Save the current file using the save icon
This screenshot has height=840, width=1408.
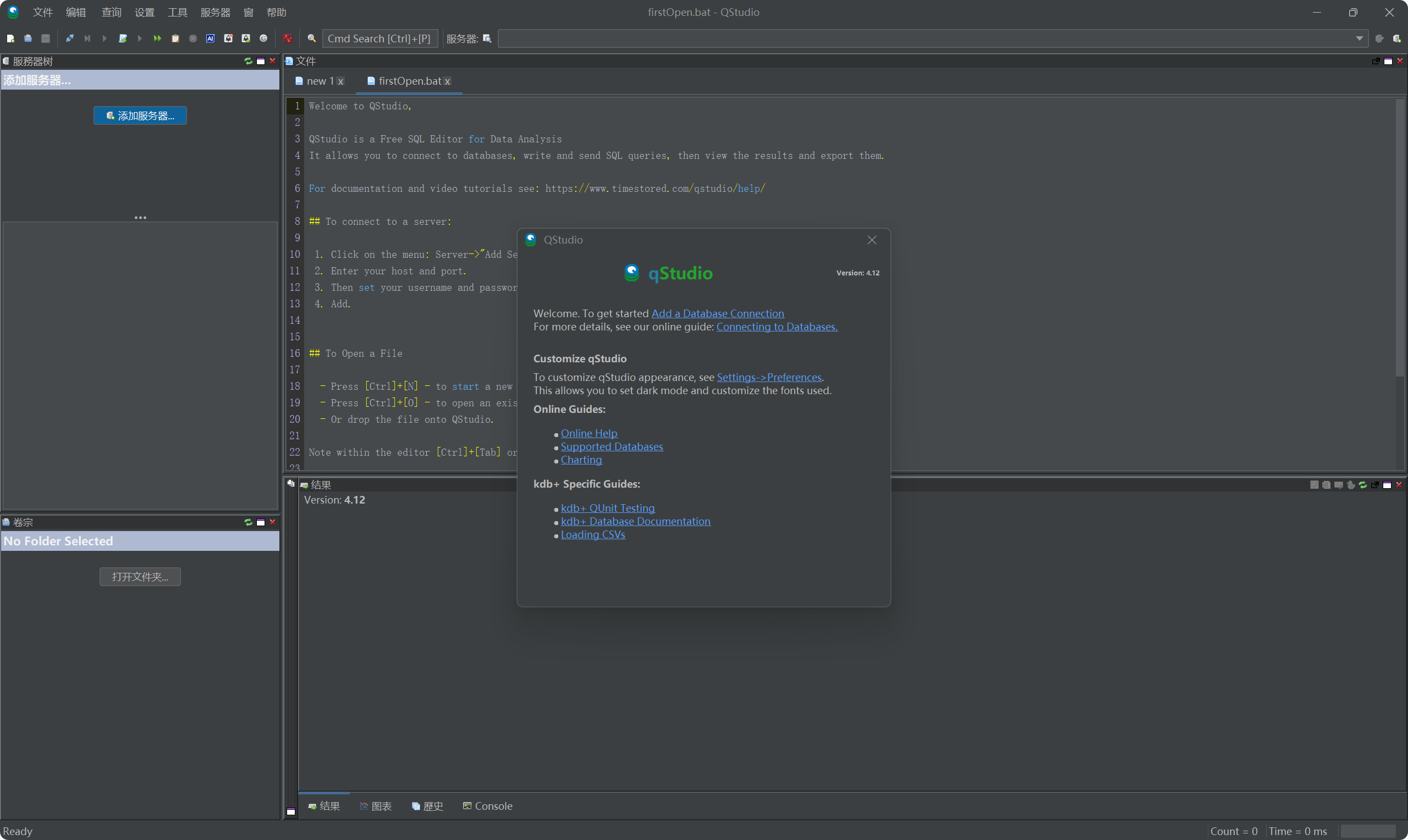pyautogui.click(x=46, y=38)
